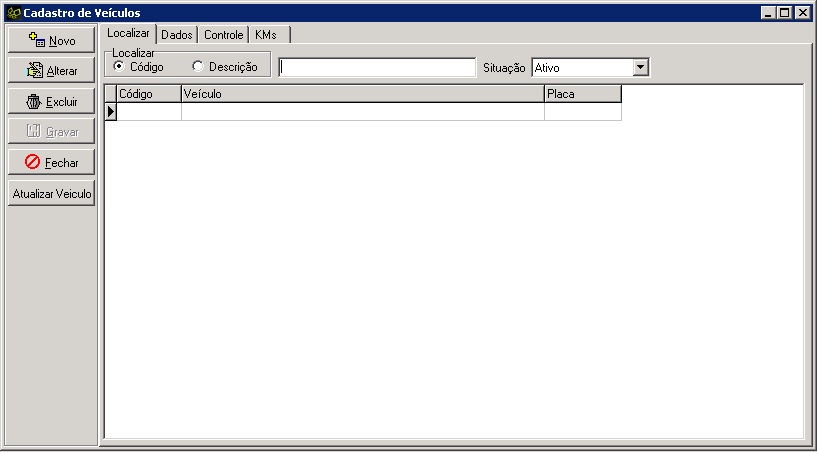817x452 pixels.
Task: Switch to the Dados tab
Action: coord(177,35)
